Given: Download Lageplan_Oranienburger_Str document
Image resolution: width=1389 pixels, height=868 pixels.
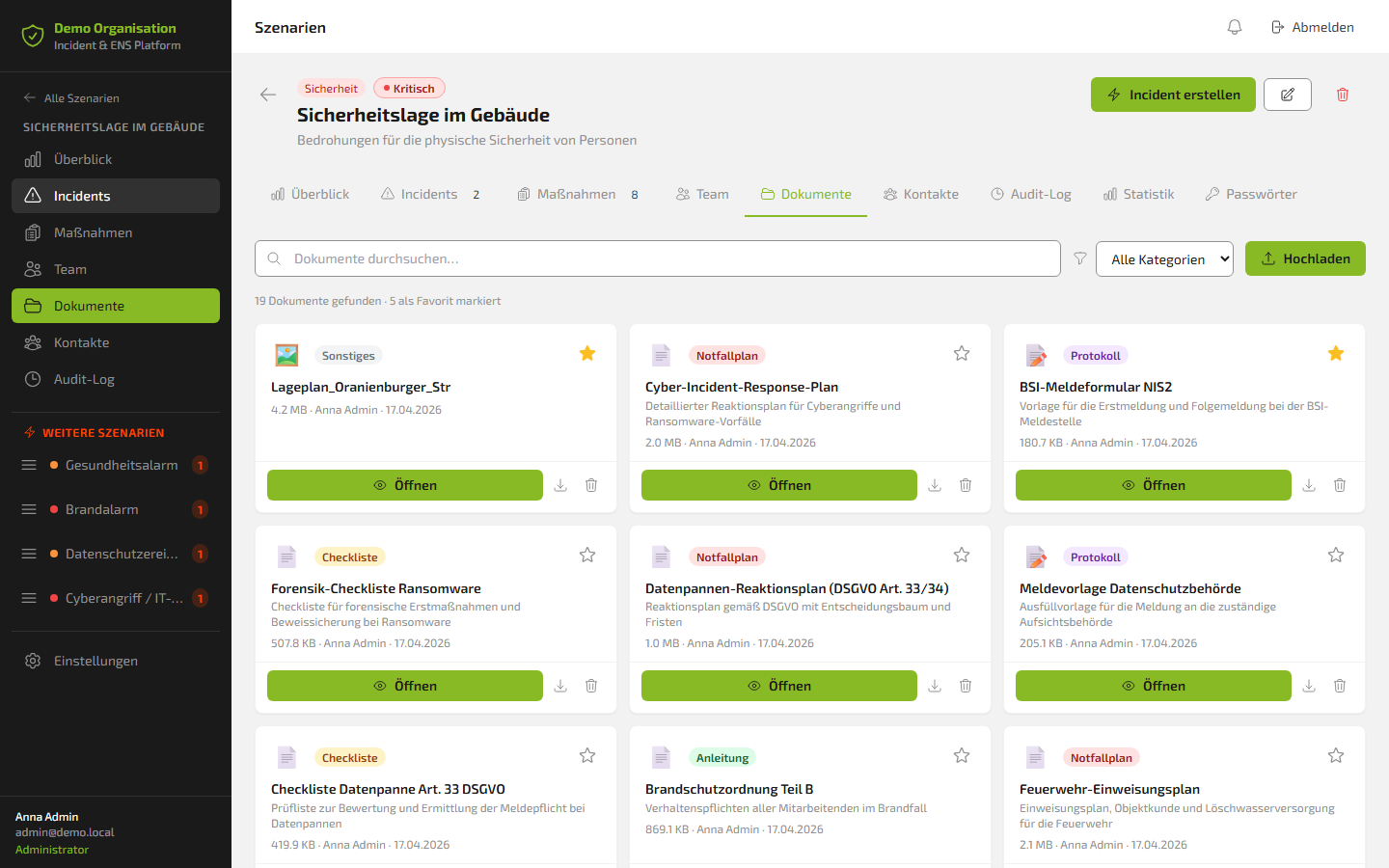Looking at the screenshot, I should pos(560,485).
